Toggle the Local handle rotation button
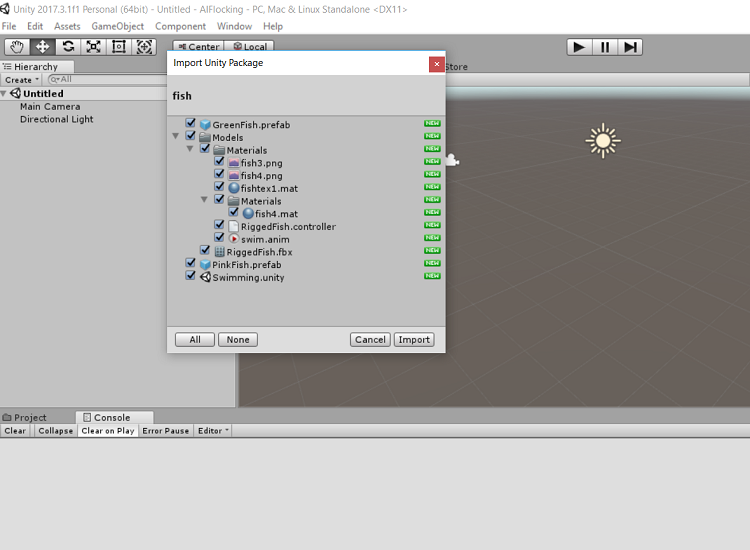 coord(249,46)
